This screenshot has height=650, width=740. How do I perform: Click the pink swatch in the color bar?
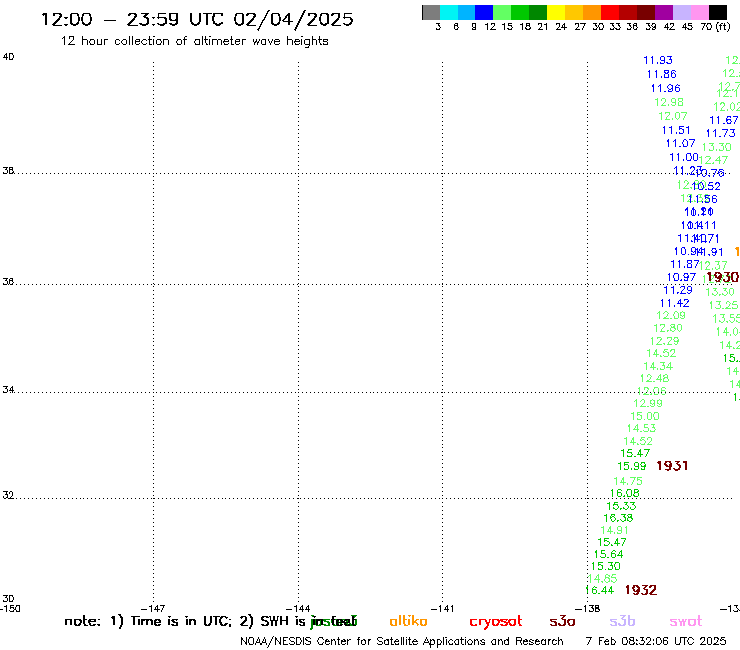click(x=700, y=12)
